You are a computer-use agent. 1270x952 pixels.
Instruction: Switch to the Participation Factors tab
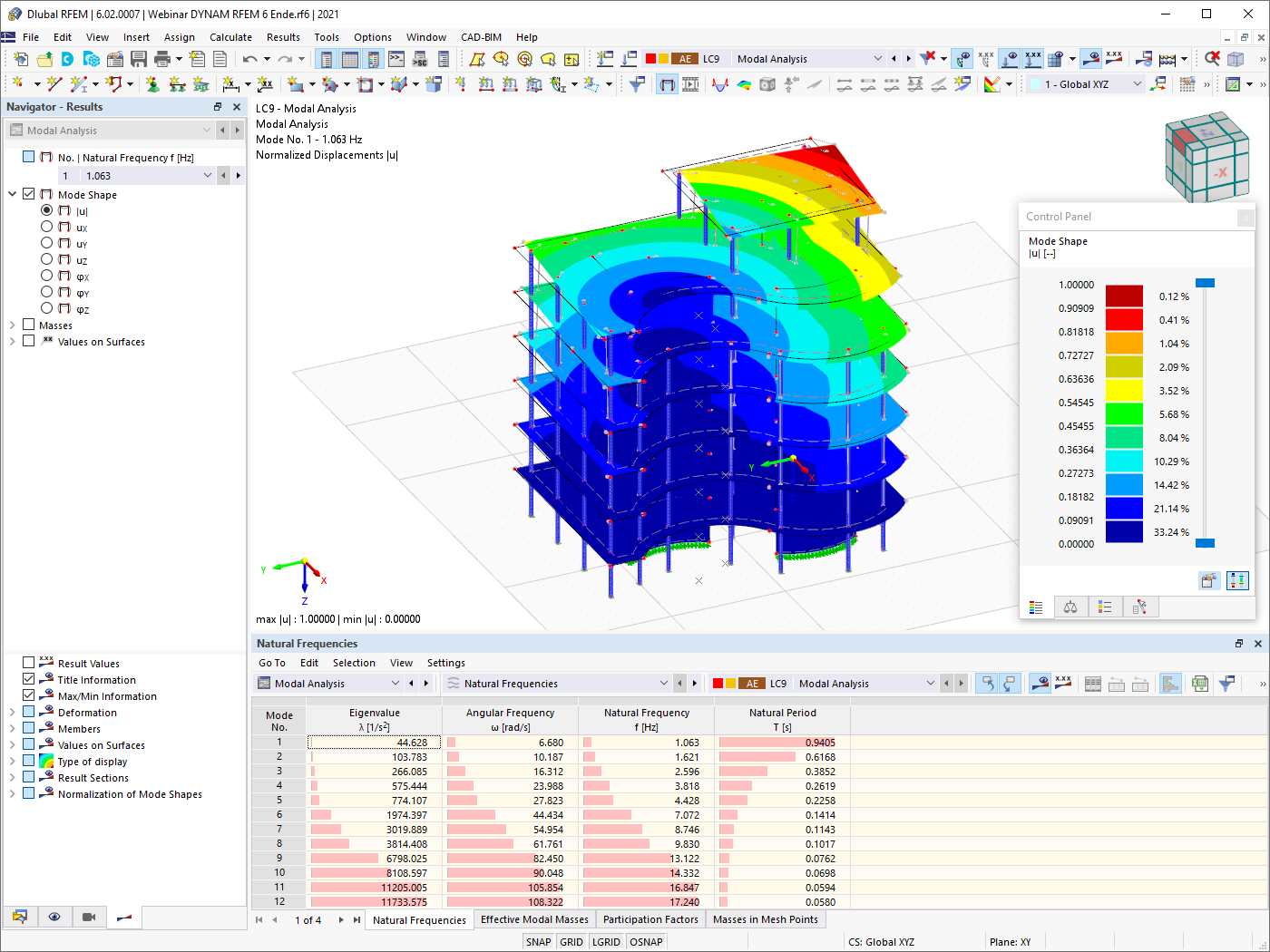click(650, 919)
